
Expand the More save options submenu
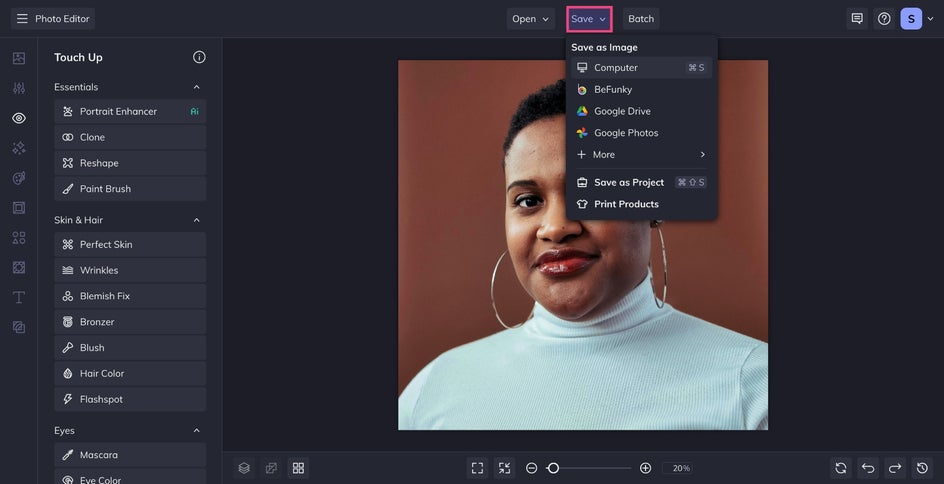tap(641, 155)
